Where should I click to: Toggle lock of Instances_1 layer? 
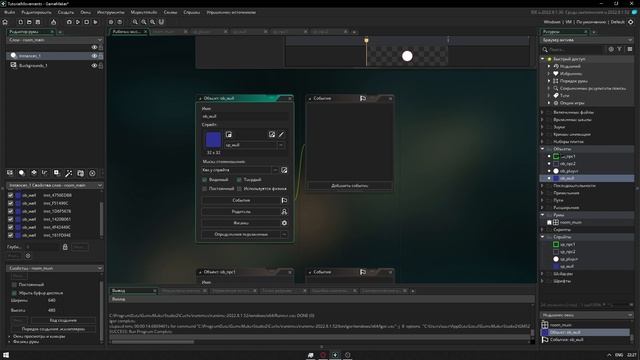tap(100, 56)
